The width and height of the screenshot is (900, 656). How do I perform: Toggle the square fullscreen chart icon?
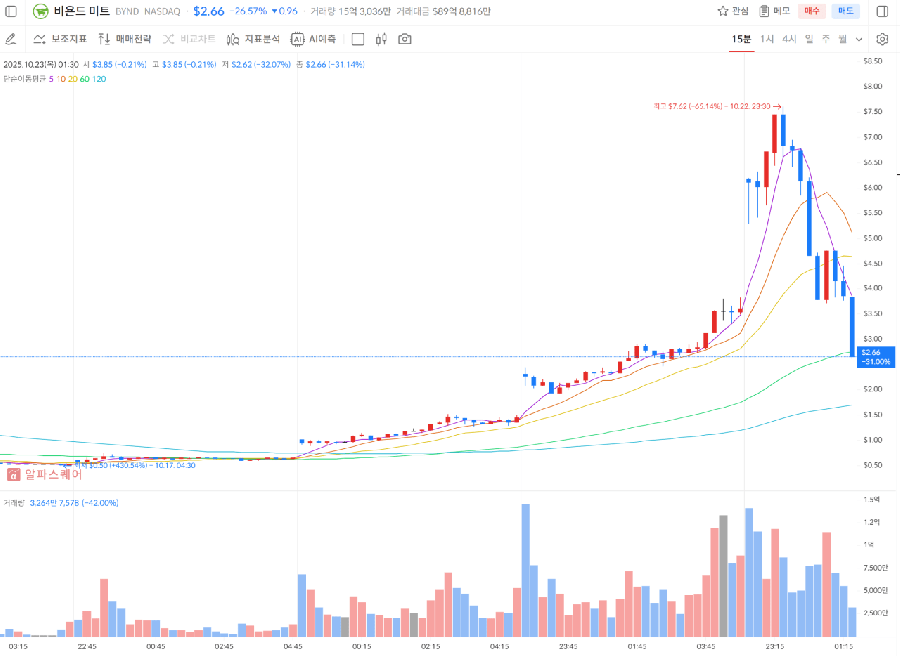(x=357, y=39)
